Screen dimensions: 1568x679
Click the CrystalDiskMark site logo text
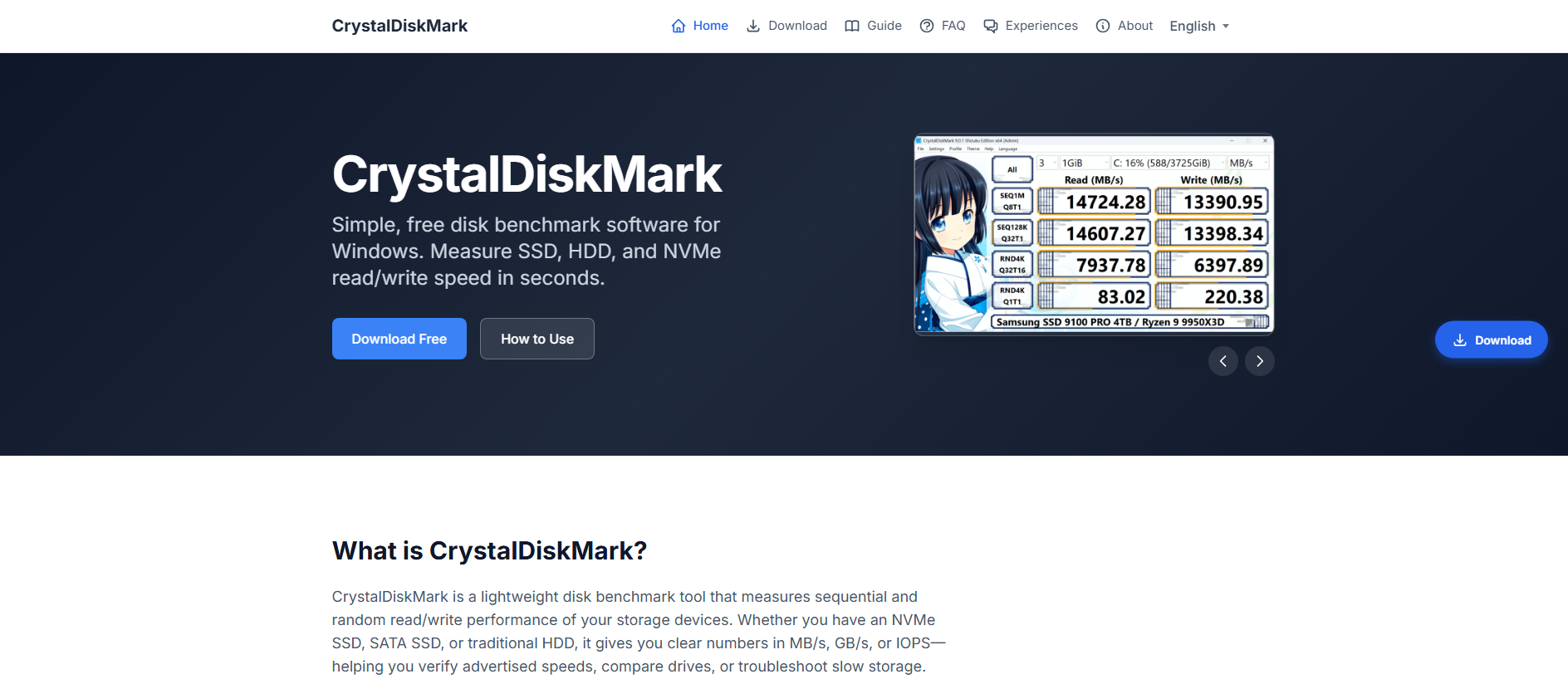click(399, 26)
